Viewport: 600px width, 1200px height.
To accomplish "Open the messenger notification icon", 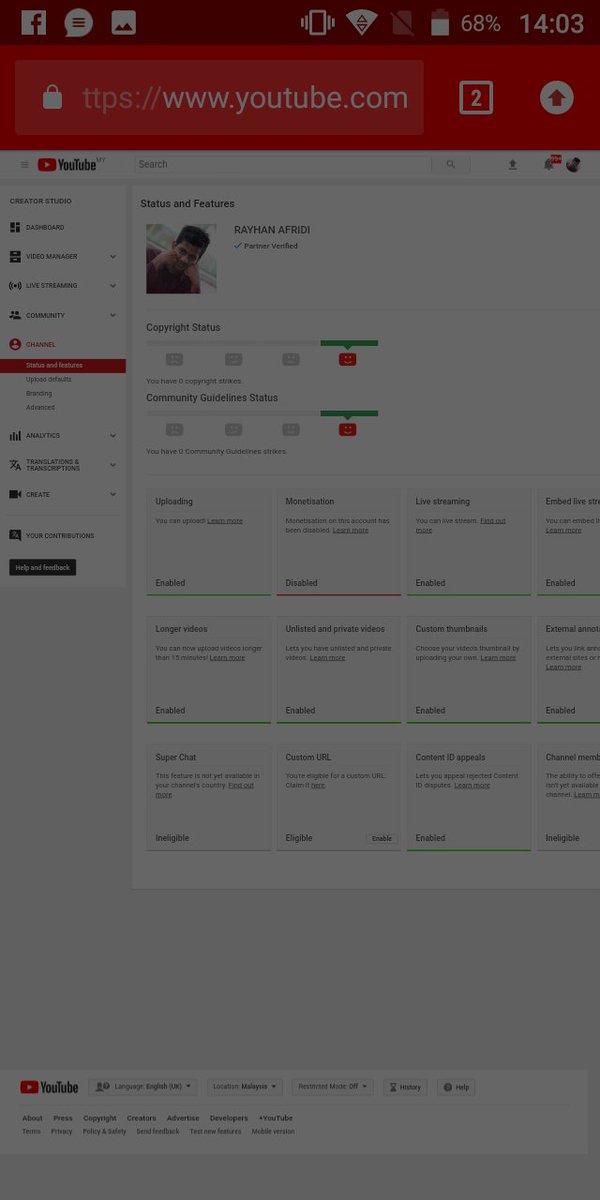I will point(78,22).
